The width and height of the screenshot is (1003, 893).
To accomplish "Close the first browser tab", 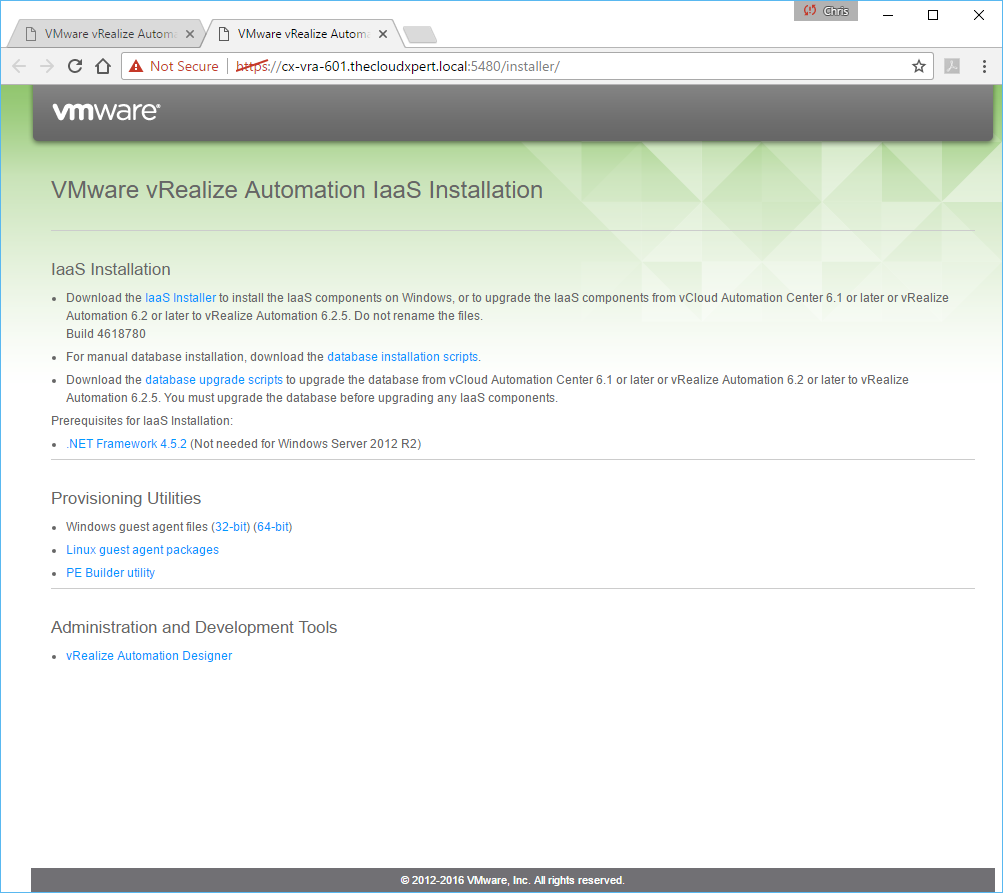I will (189, 34).
